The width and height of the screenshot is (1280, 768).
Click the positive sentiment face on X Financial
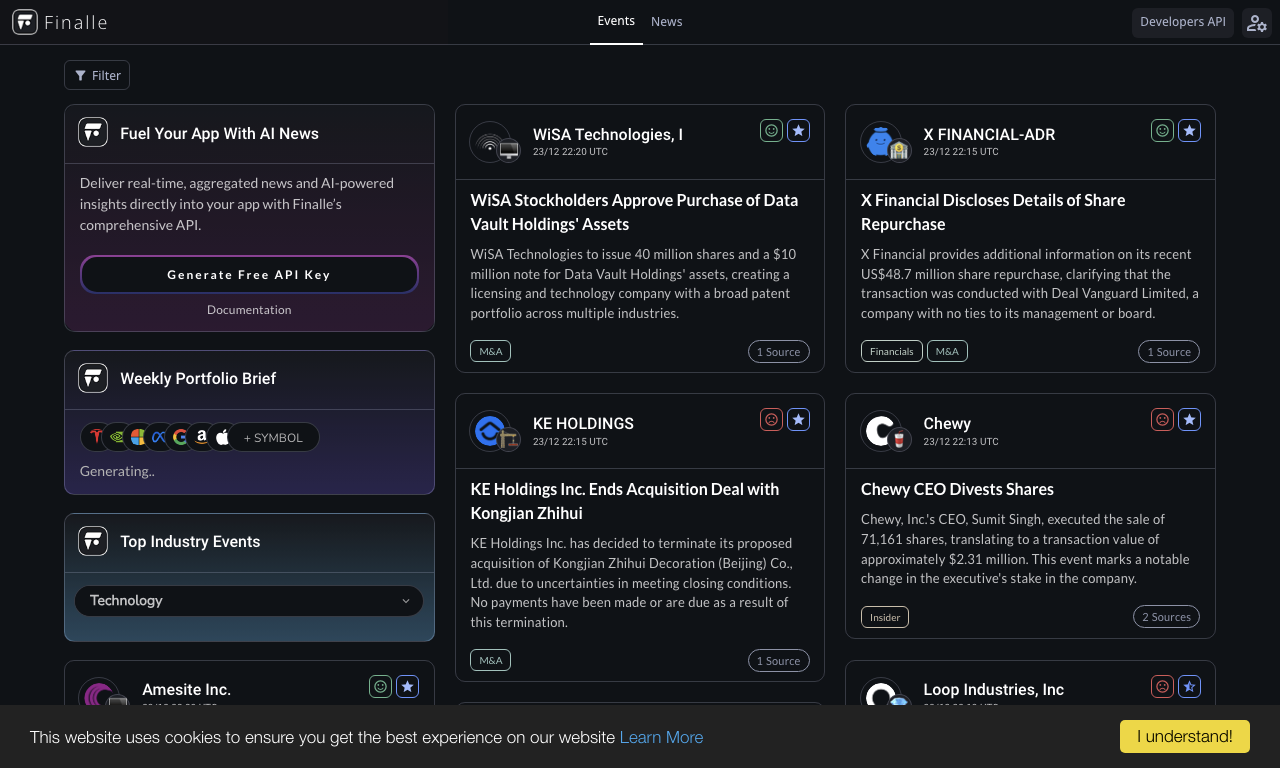pos(1162,130)
